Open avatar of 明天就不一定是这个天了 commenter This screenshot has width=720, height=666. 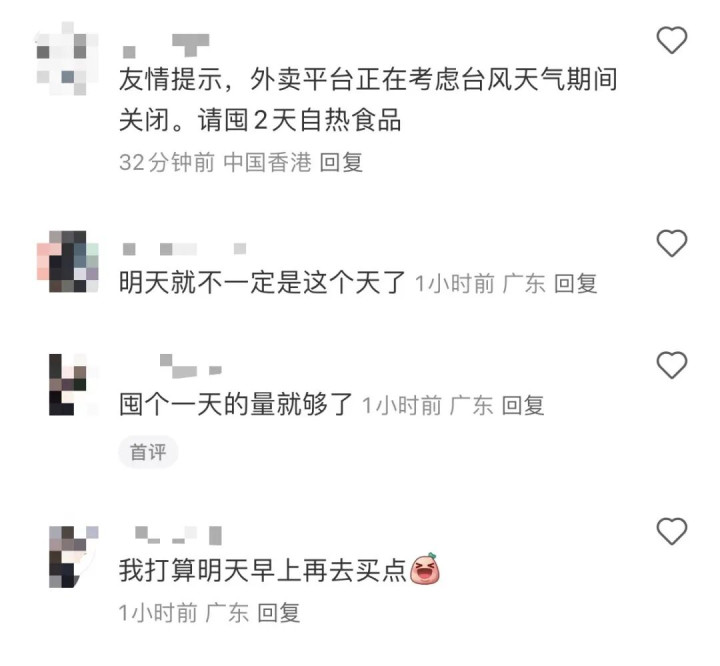67,261
